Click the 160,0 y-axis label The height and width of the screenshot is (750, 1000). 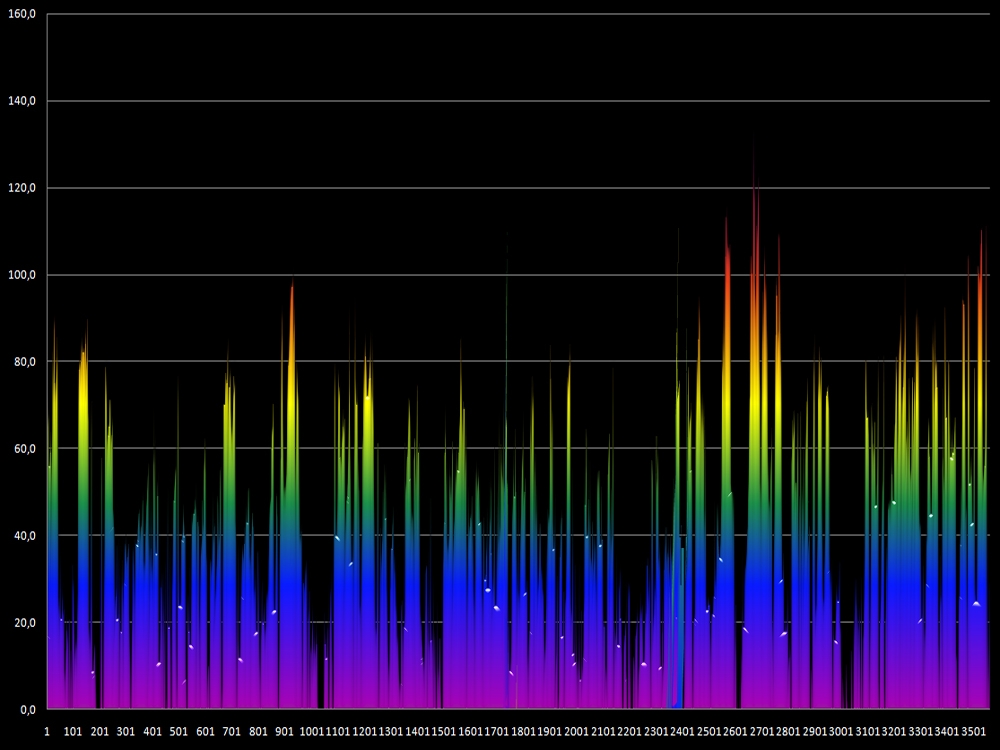(x=22, y=14)
